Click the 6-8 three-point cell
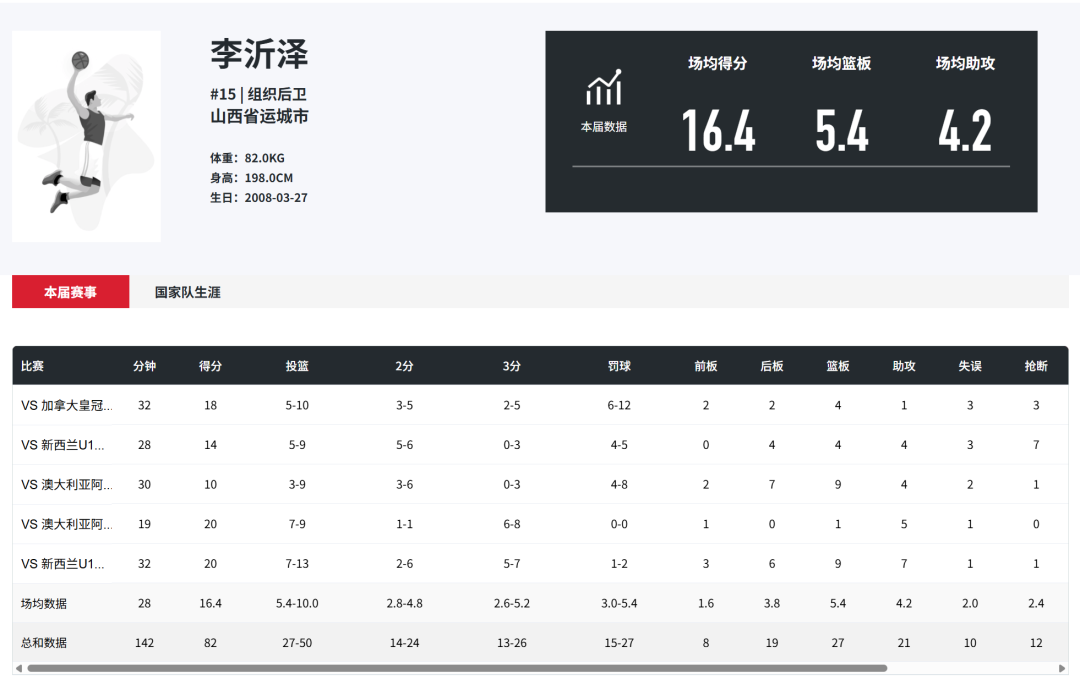The height and width of the screenshot is (685, 1080). 512,524
